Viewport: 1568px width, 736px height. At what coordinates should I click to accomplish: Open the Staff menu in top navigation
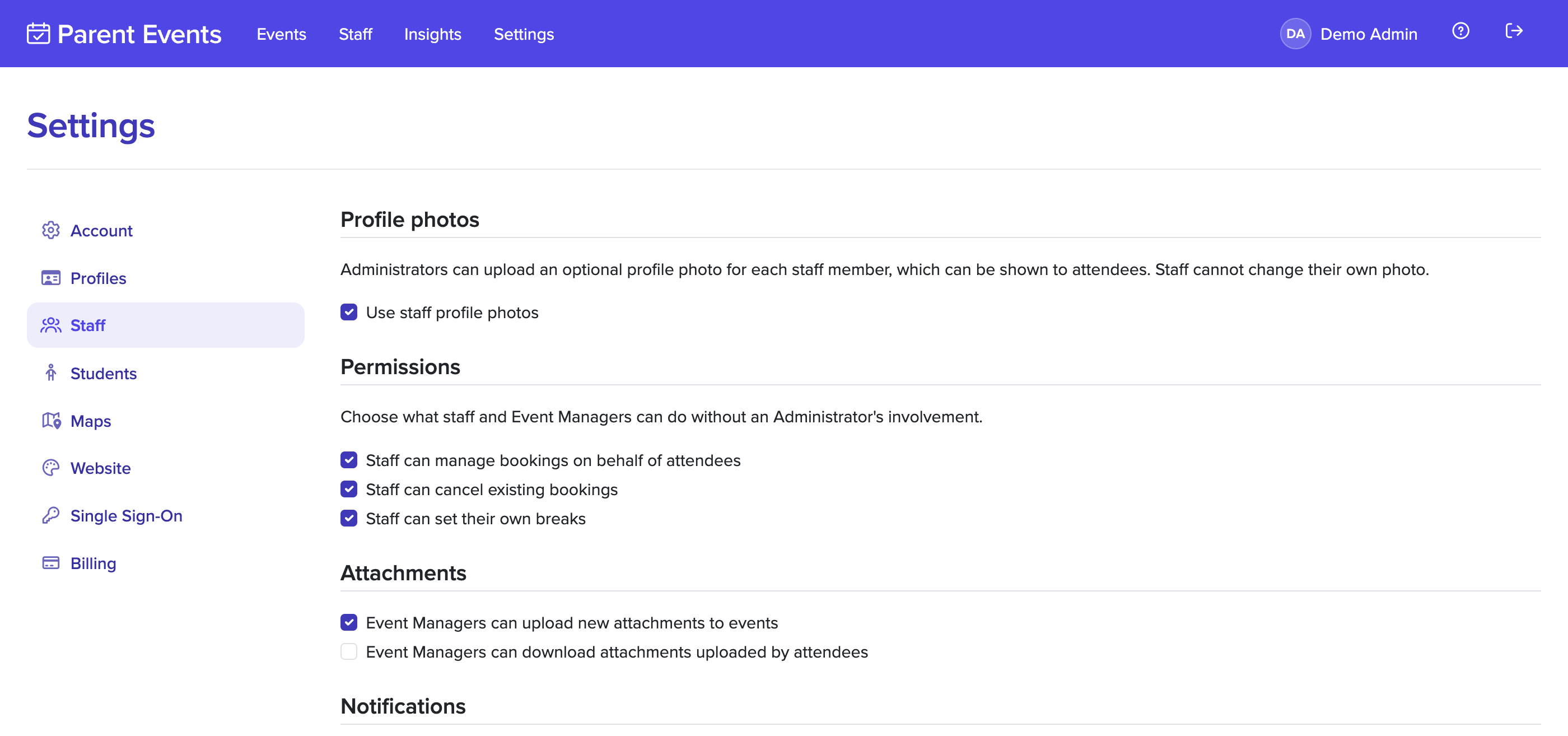point(356,34)
